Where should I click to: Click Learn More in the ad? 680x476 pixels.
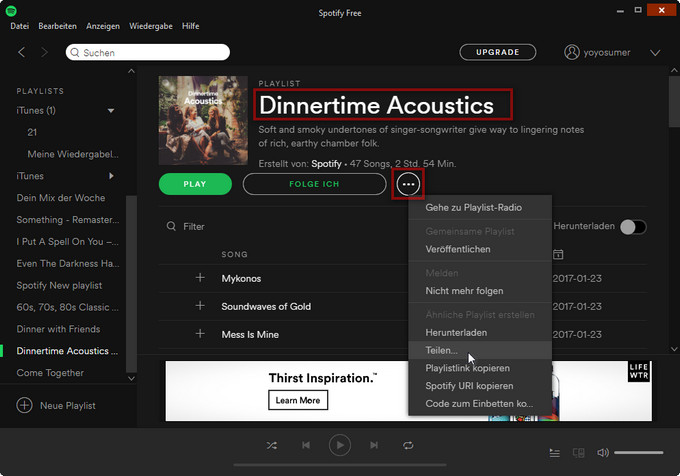click(x=298, y=400)
